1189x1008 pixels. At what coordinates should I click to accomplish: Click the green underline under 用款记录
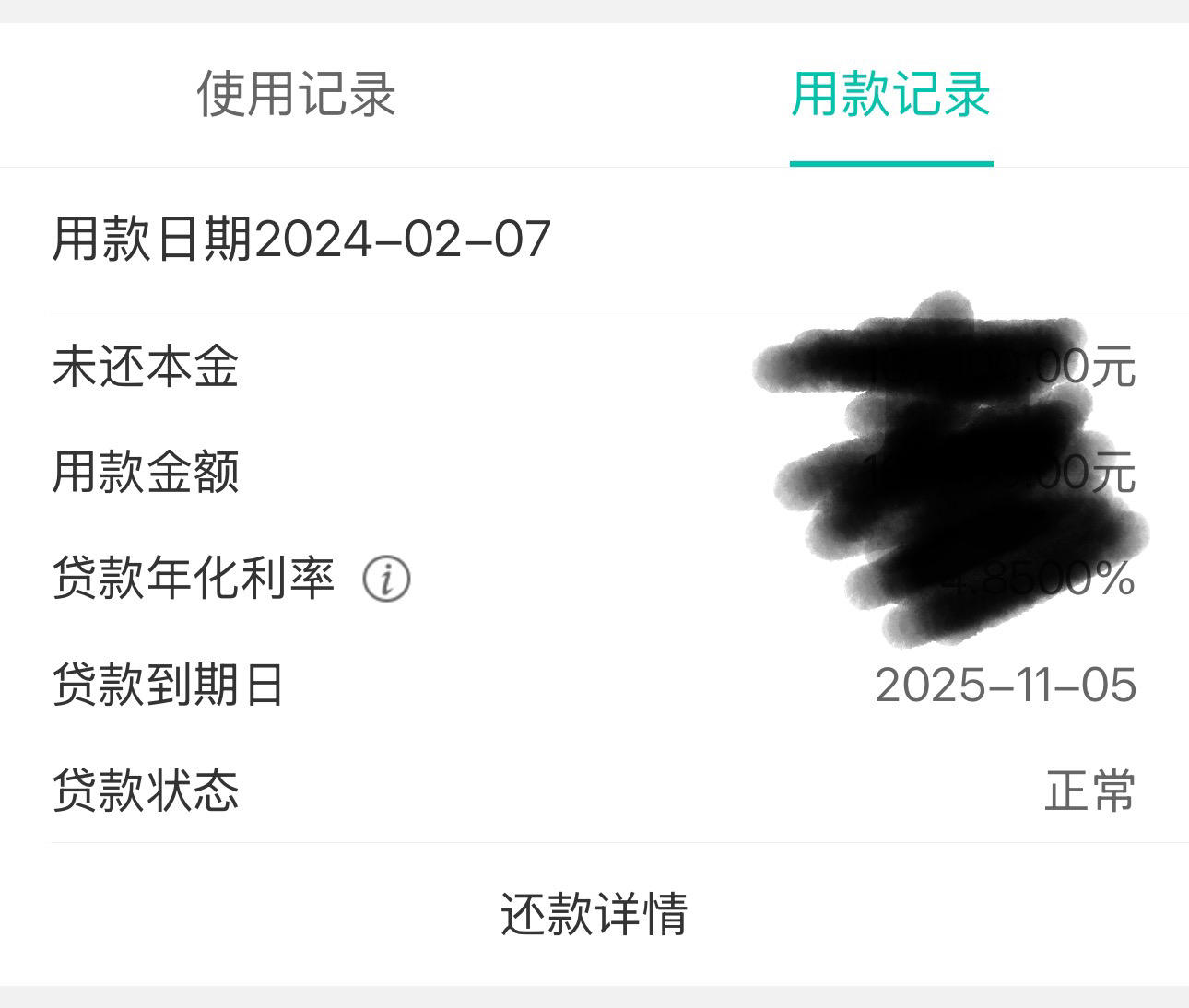pyautogui.click(x=891, y=163)
